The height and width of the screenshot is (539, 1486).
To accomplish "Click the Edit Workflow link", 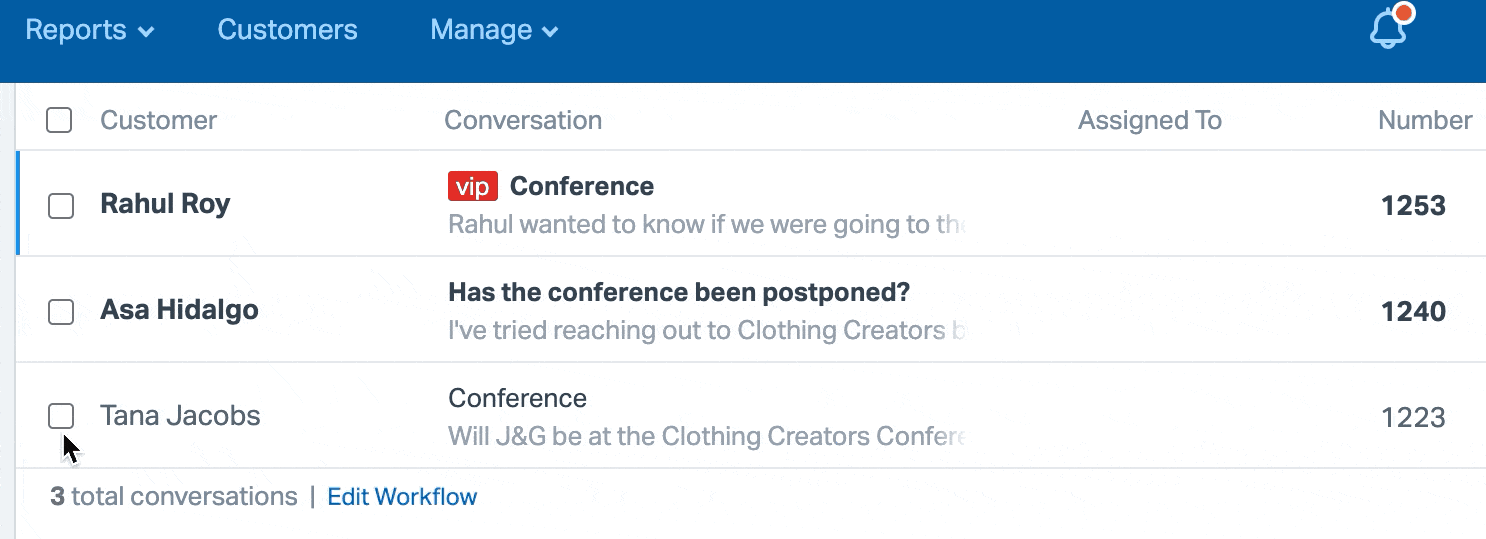I will 402,497.
